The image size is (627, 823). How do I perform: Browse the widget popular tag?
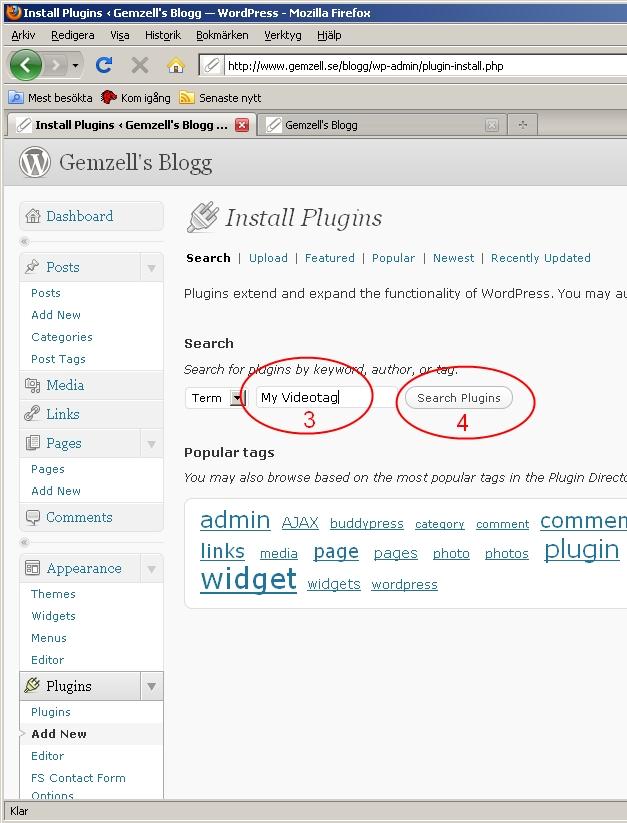click(248, 579)
